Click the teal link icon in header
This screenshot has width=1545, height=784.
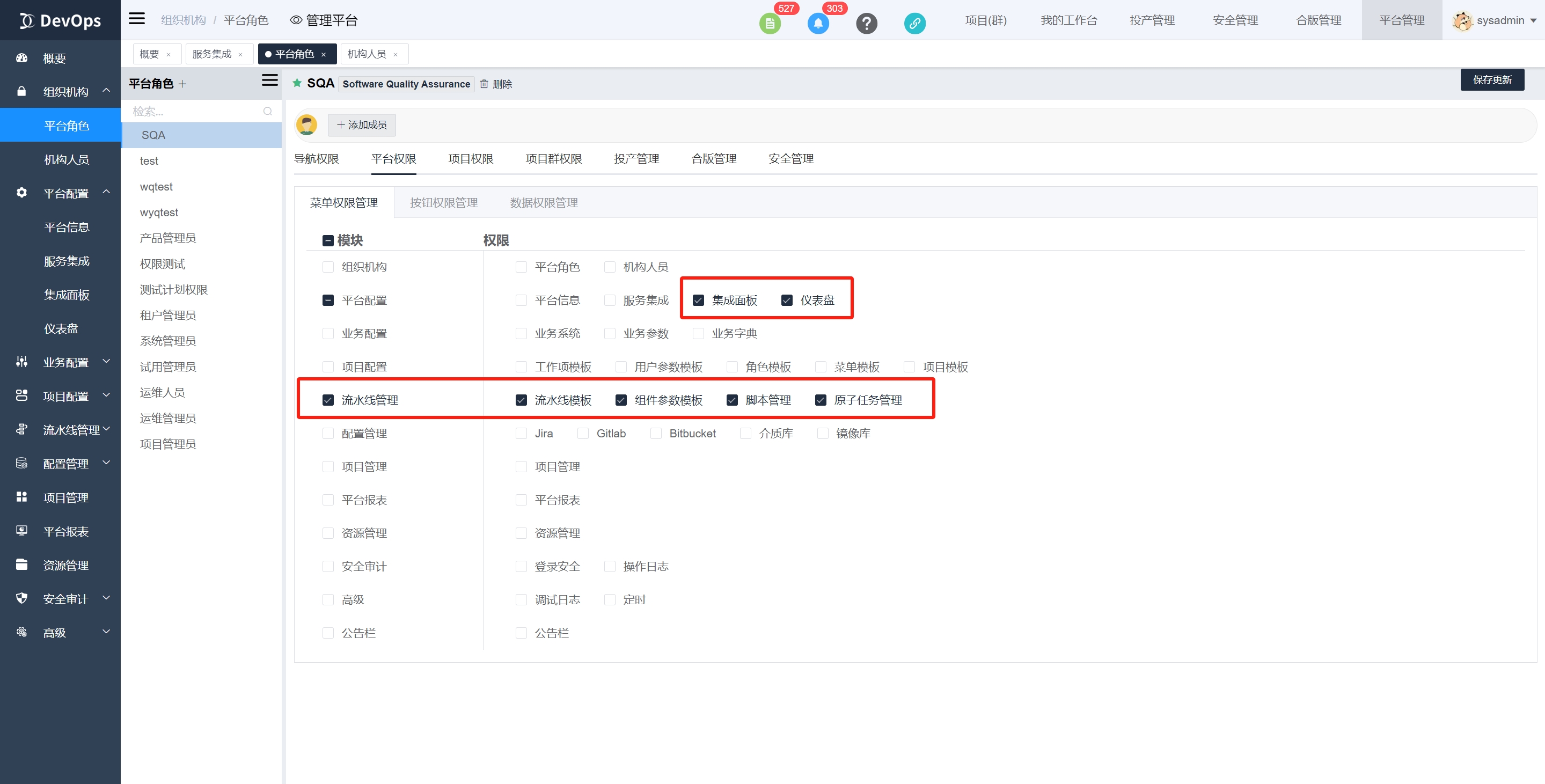point(914,24)
